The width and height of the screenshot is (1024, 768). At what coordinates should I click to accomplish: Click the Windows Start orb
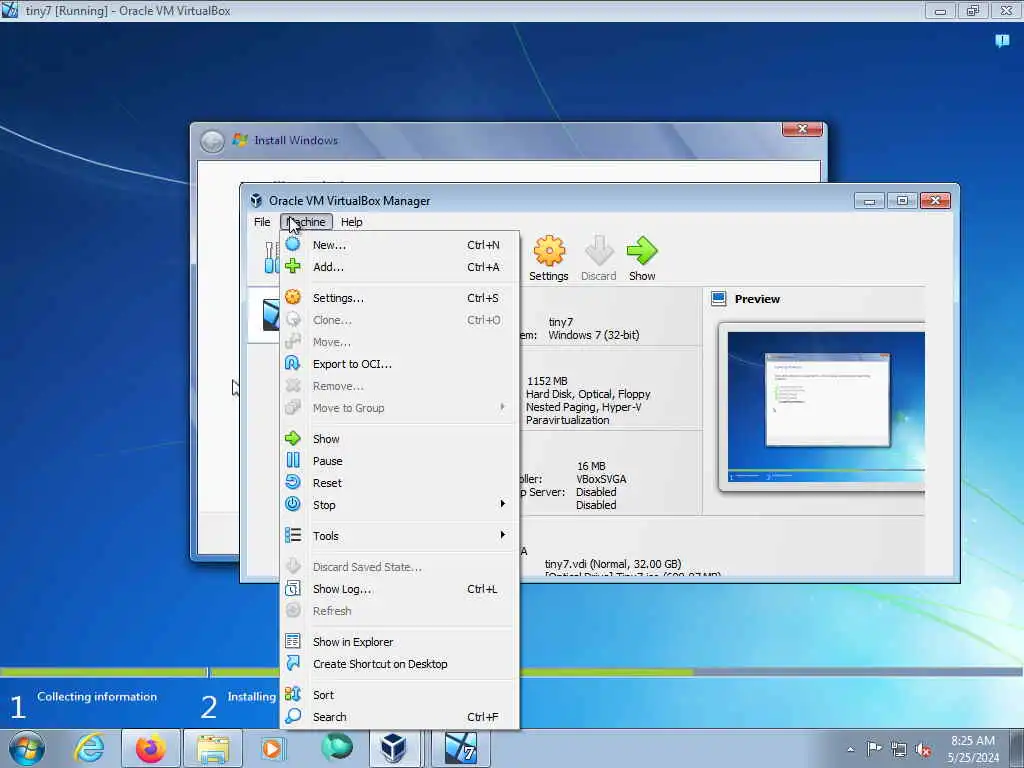[27, 748]
